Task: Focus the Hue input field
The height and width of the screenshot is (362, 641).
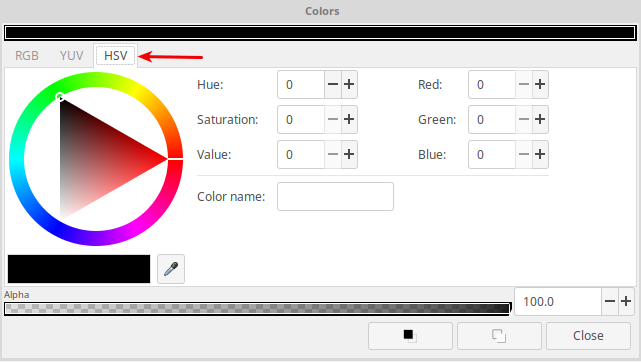Action: tap(301, 85)
